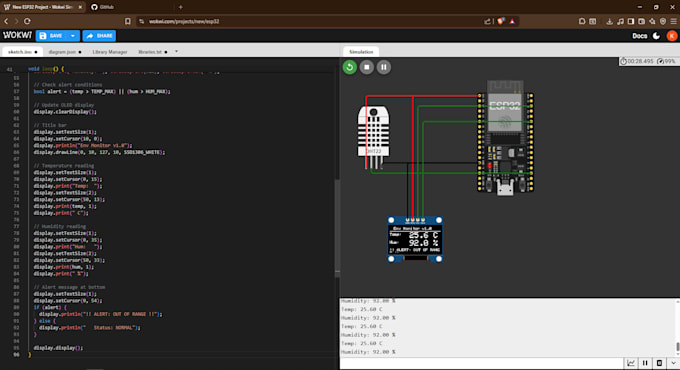680x370 pixels.
Task: Restart the simulation with the green button
Action: click(350, 67)
